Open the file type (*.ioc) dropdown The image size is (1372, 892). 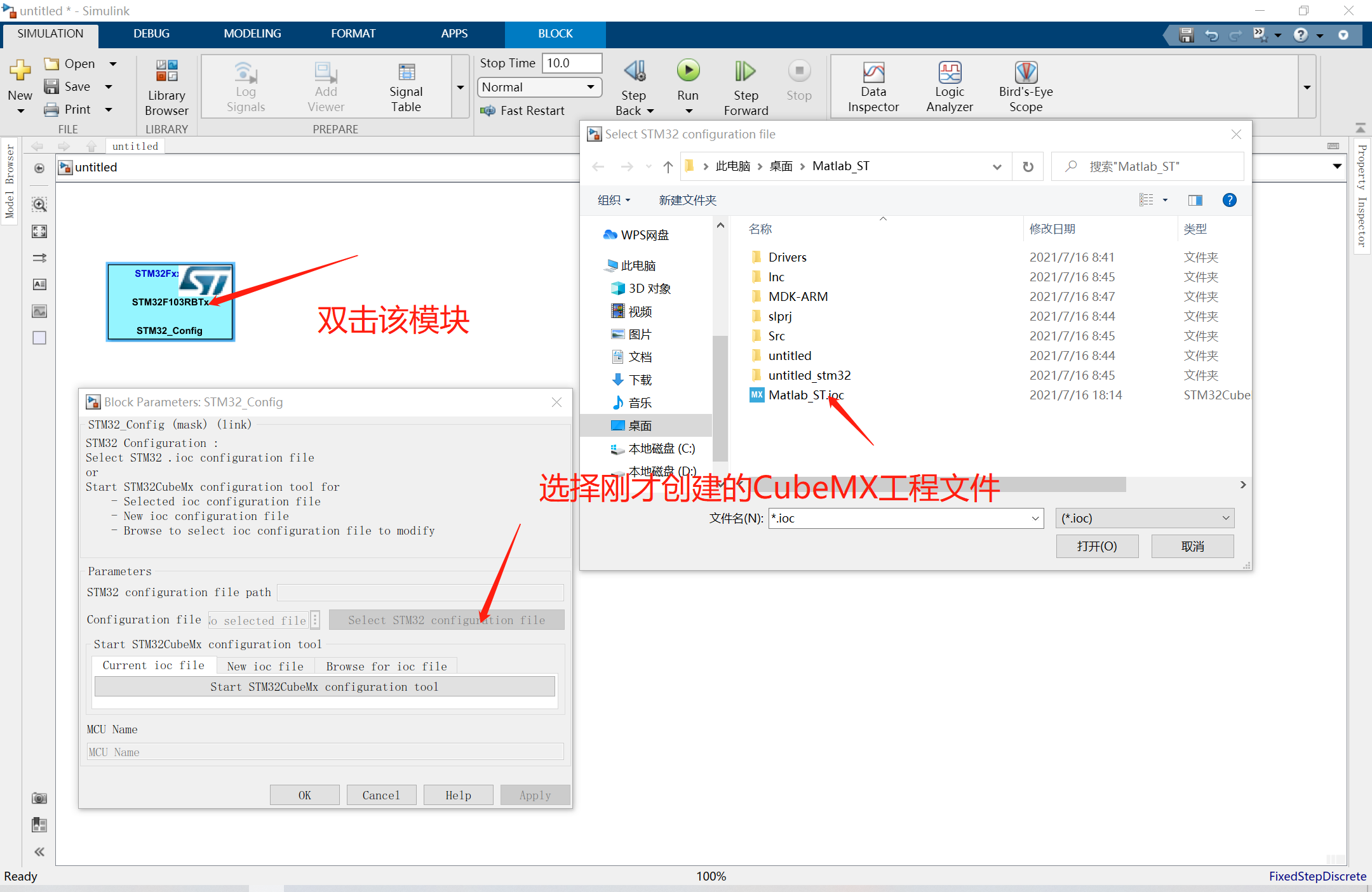click(x=1145, y=518)
